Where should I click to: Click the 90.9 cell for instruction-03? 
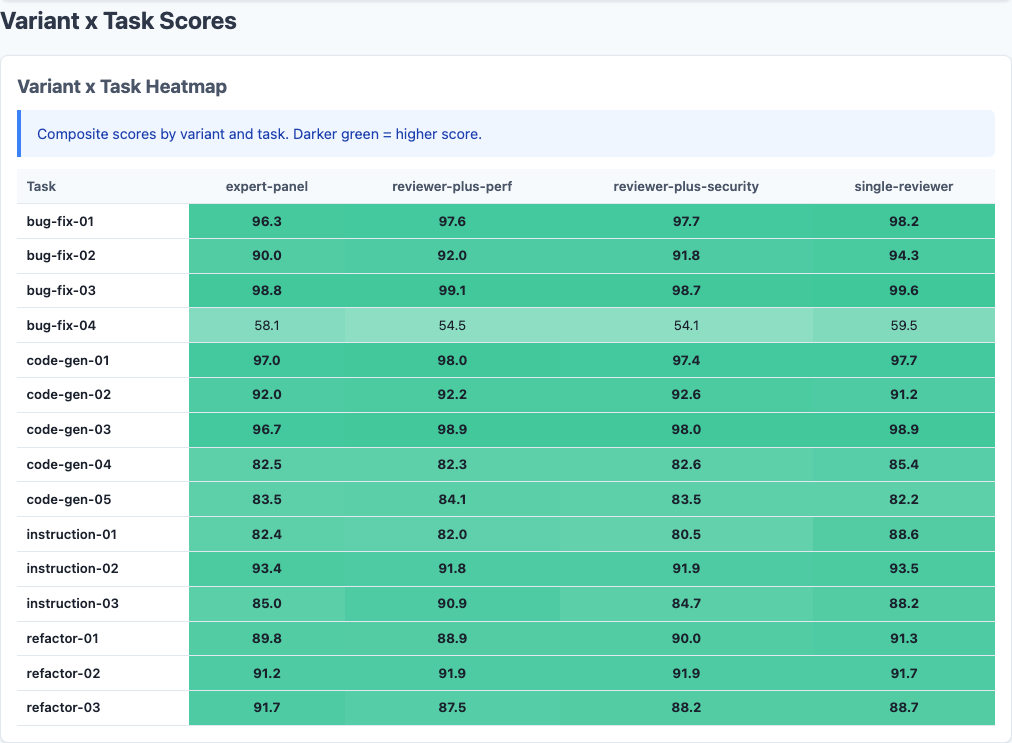click(x=453, y=603)
